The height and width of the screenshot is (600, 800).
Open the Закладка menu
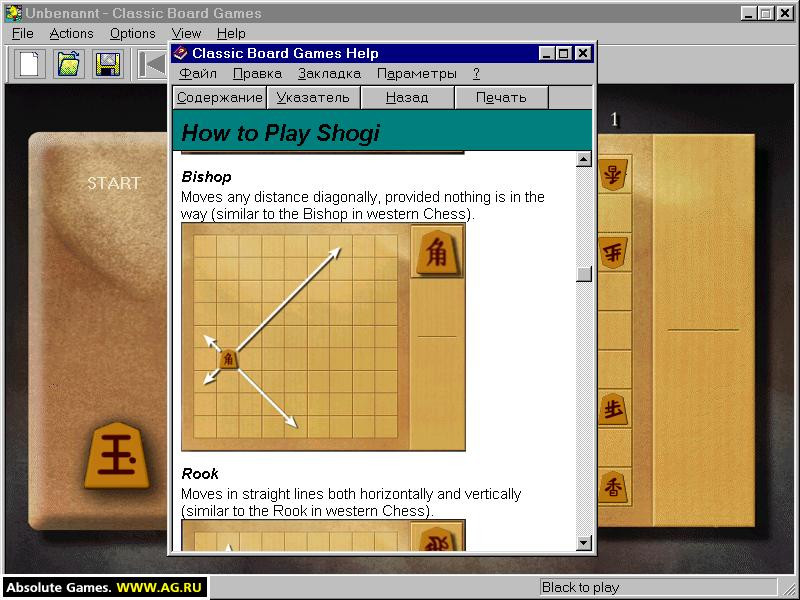point(330,73)
